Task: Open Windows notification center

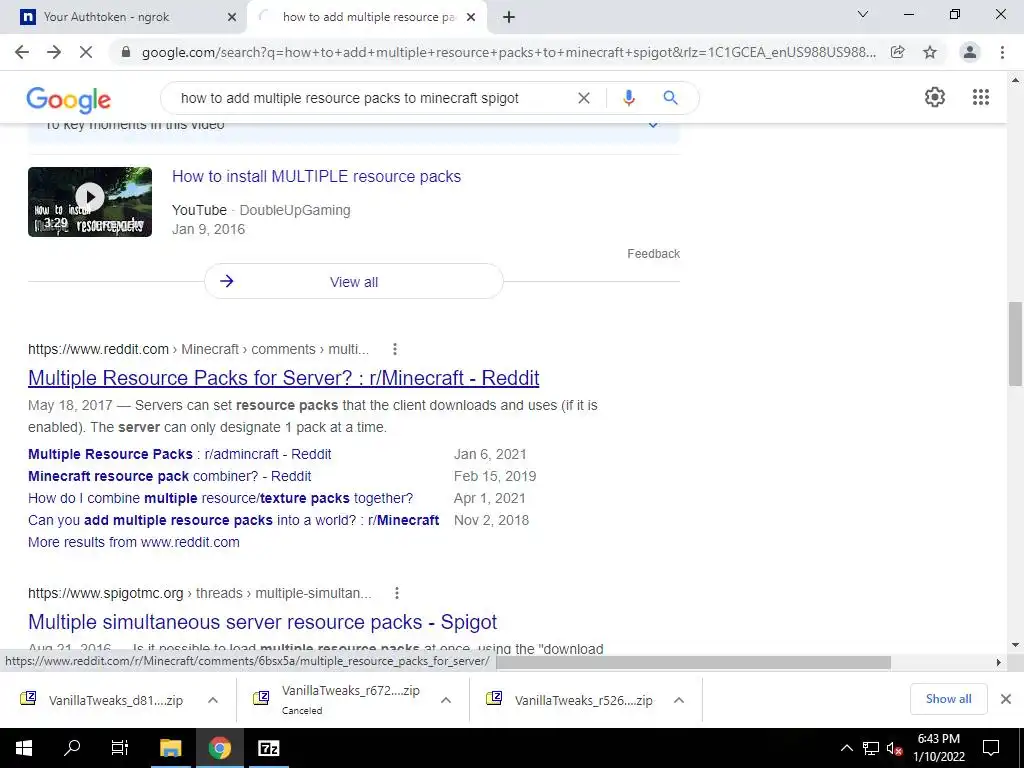Action: (x=991, y=748)
